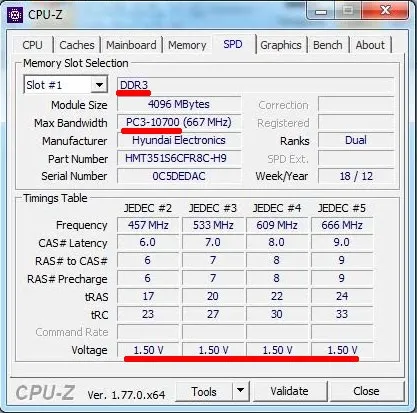417x413 pixels.
Task: Minimize the CPU-Z window
Action: coord(321,11)
